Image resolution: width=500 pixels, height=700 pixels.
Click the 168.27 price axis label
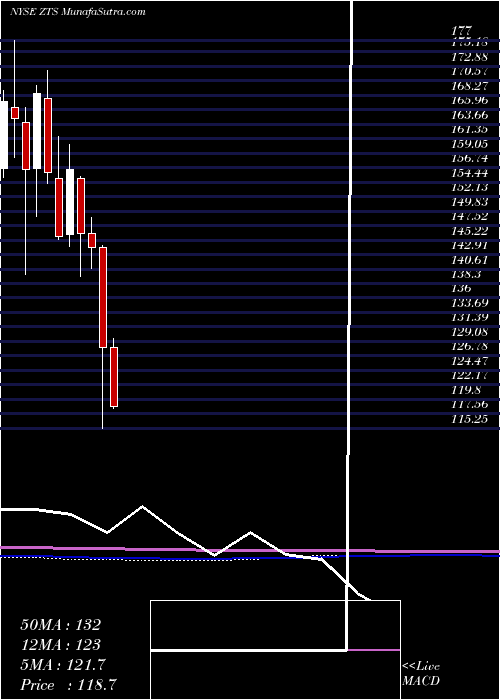point(471,86)
